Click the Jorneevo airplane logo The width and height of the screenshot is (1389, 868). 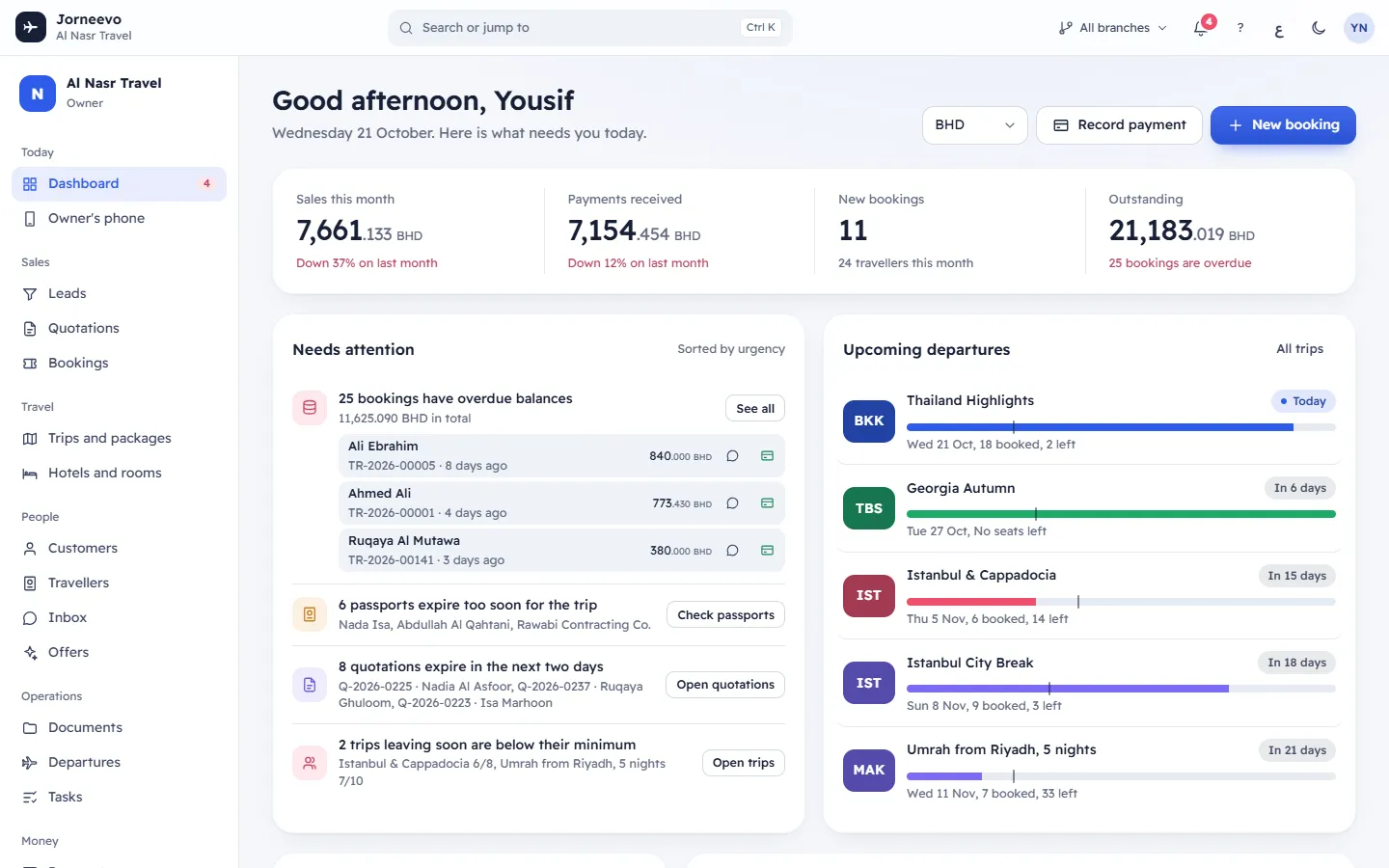click(x=31, y=28)
